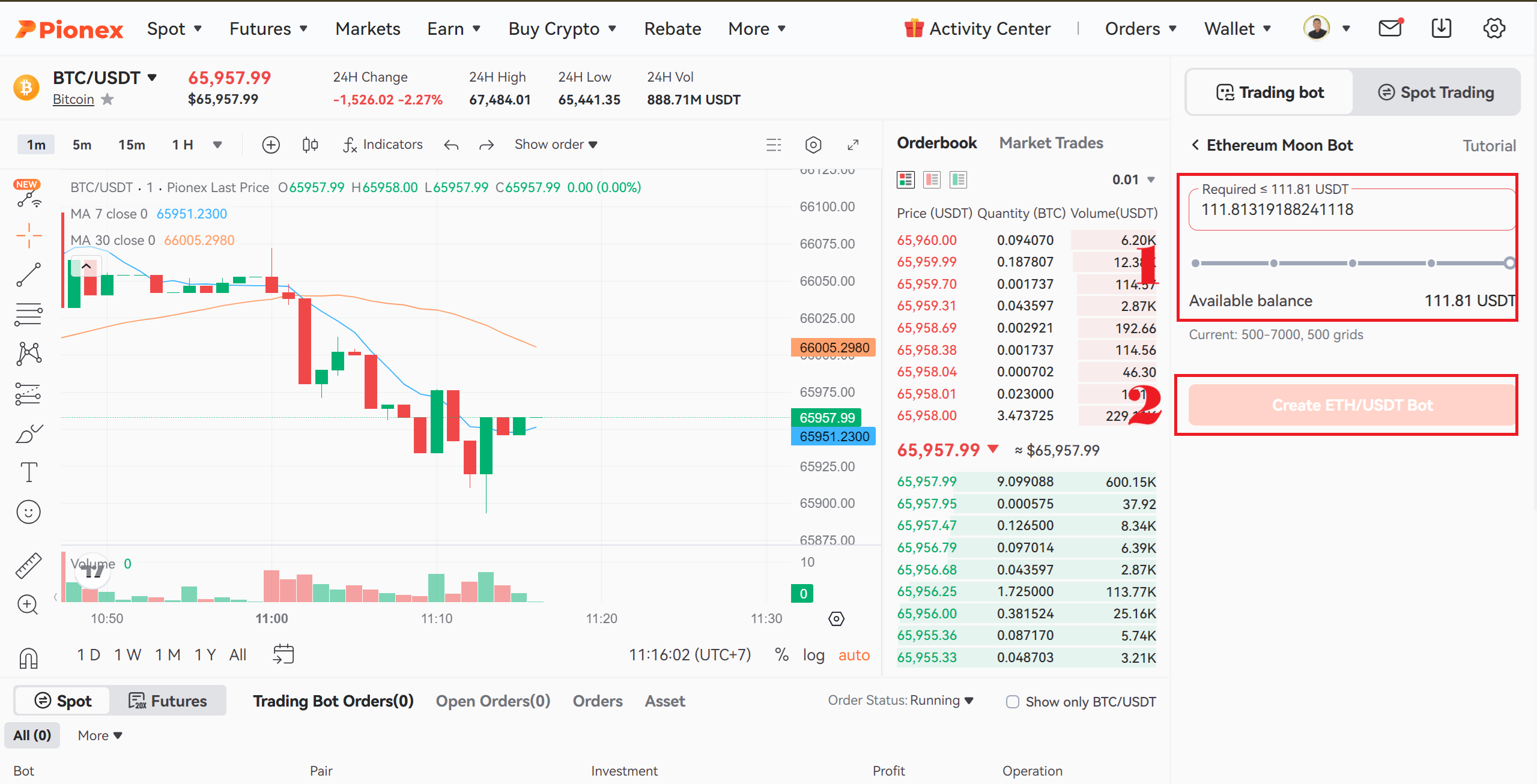Screen dimensions: 1537x784
Task: Open the go-to-date calendar icon
Action: (x=283, y=654)
